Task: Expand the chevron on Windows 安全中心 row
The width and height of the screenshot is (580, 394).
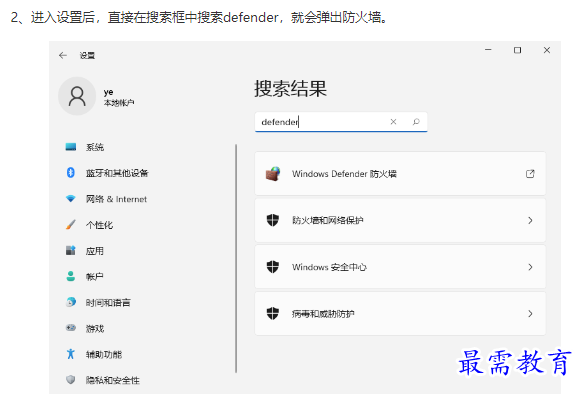Action: click(x=530, y=267)
